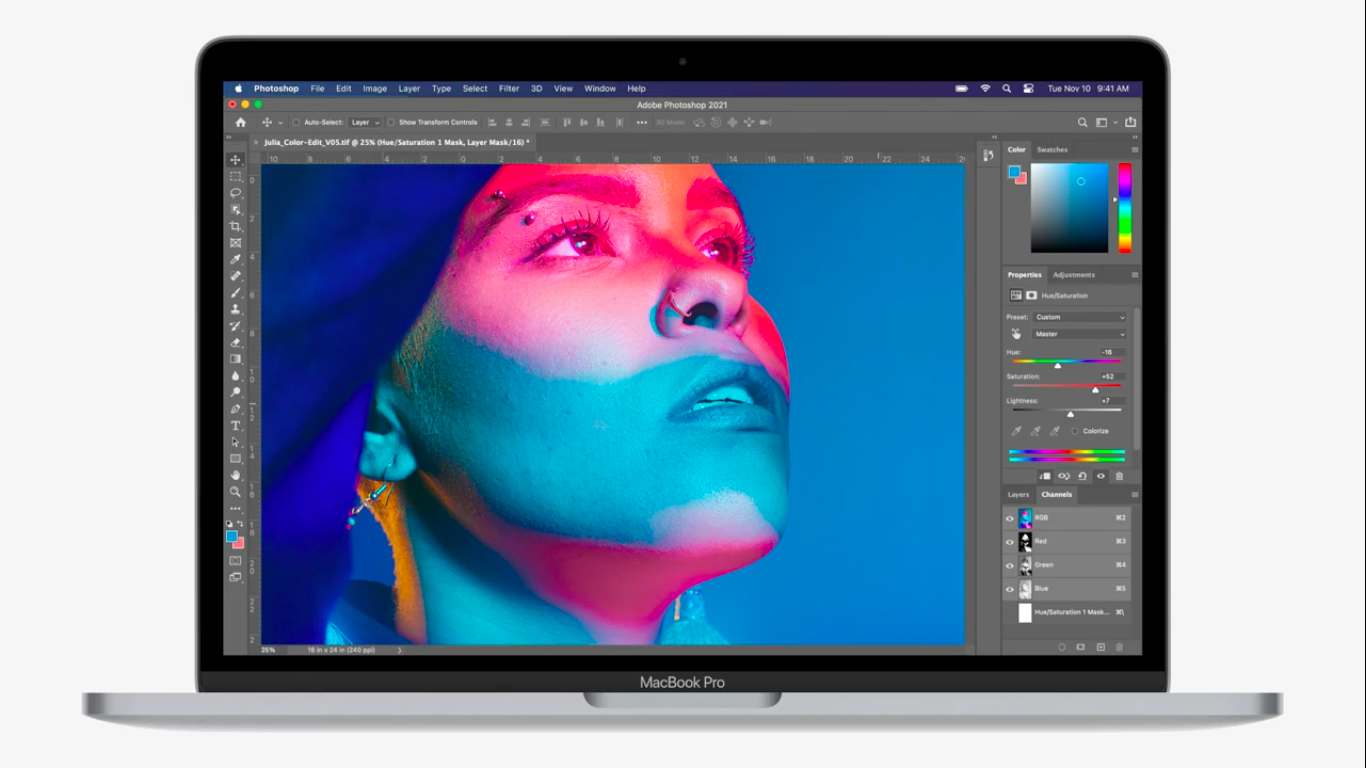The height and width of the screenshot is (768, 1366).
Task: Hide the RGB channel eye
Action: point(1009,518)
